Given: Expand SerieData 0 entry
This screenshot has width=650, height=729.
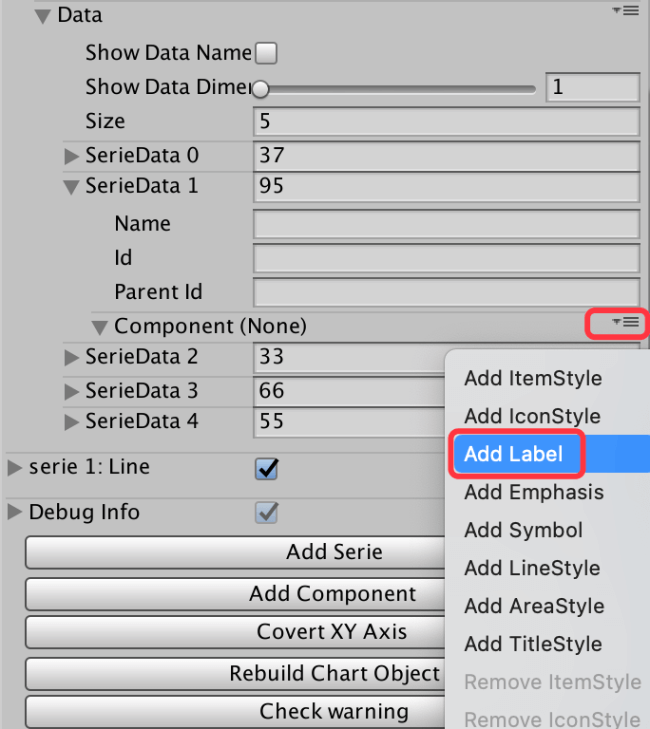Looking at the screenshot, I should pos(71,156).
